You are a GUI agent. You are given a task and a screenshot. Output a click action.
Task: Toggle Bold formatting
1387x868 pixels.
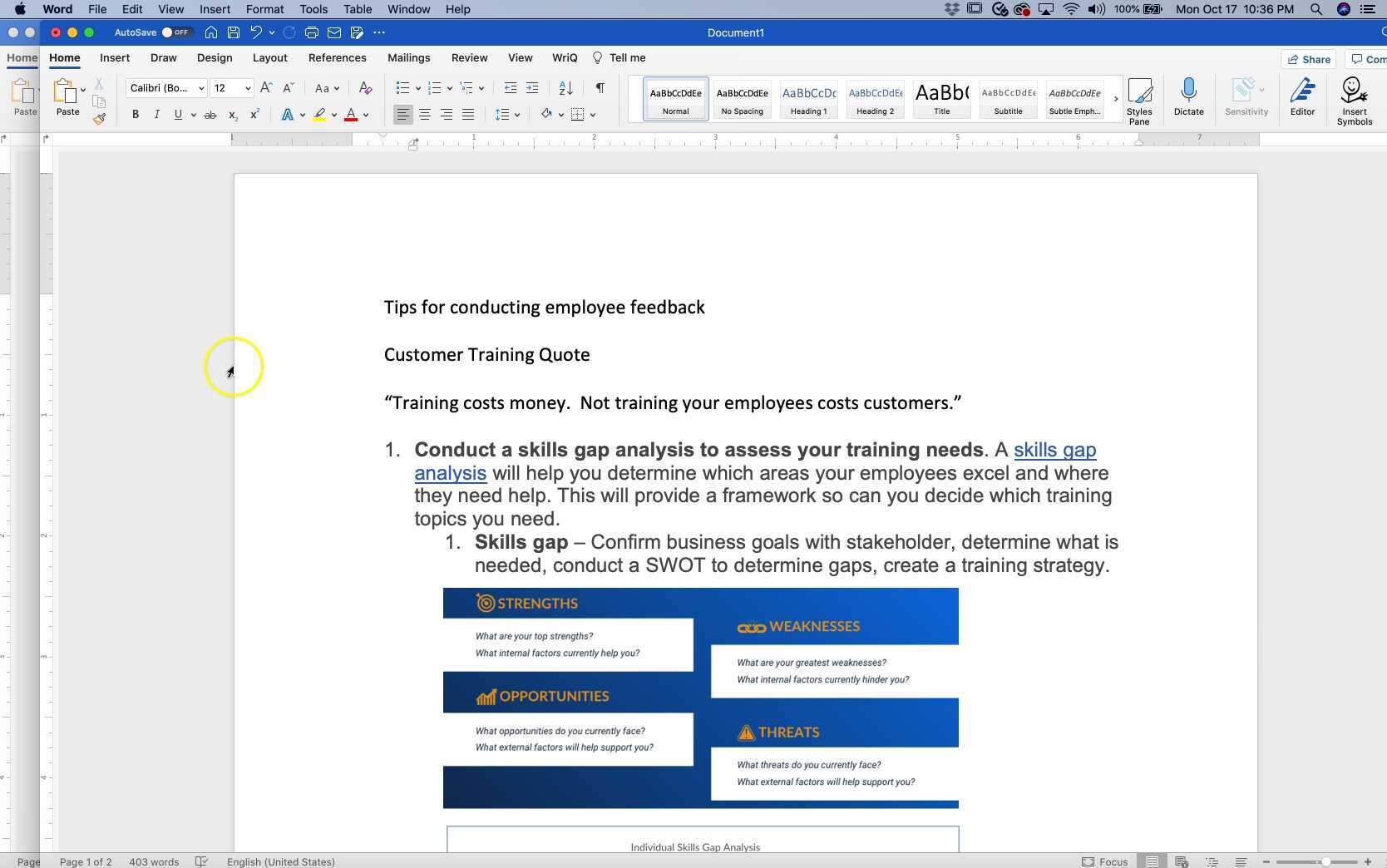pos(136,115)
